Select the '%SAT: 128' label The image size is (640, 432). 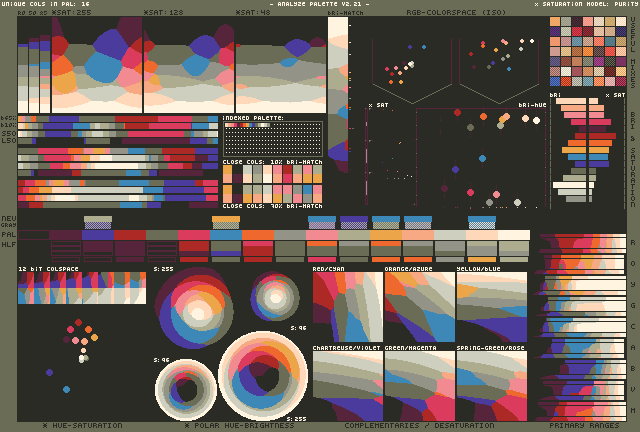click(164, 12)
